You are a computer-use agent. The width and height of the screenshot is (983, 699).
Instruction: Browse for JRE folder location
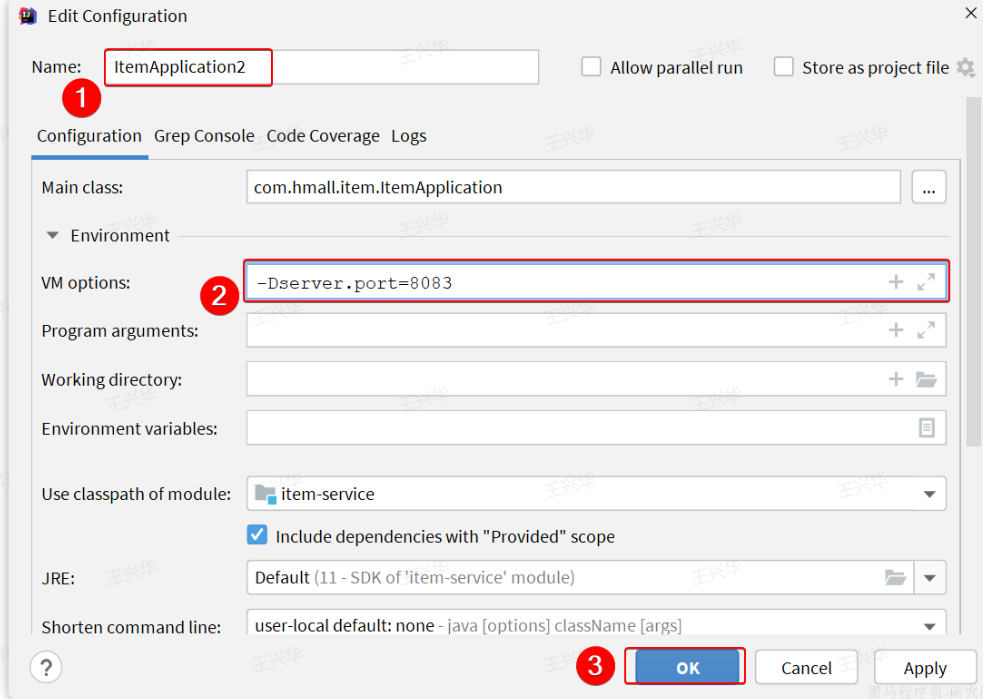(x=895, y=577)
